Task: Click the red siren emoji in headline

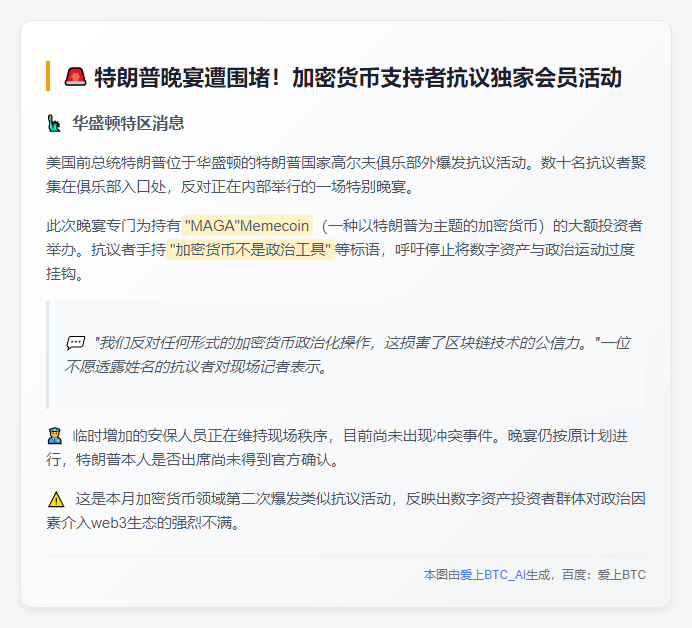Action: 75,77
